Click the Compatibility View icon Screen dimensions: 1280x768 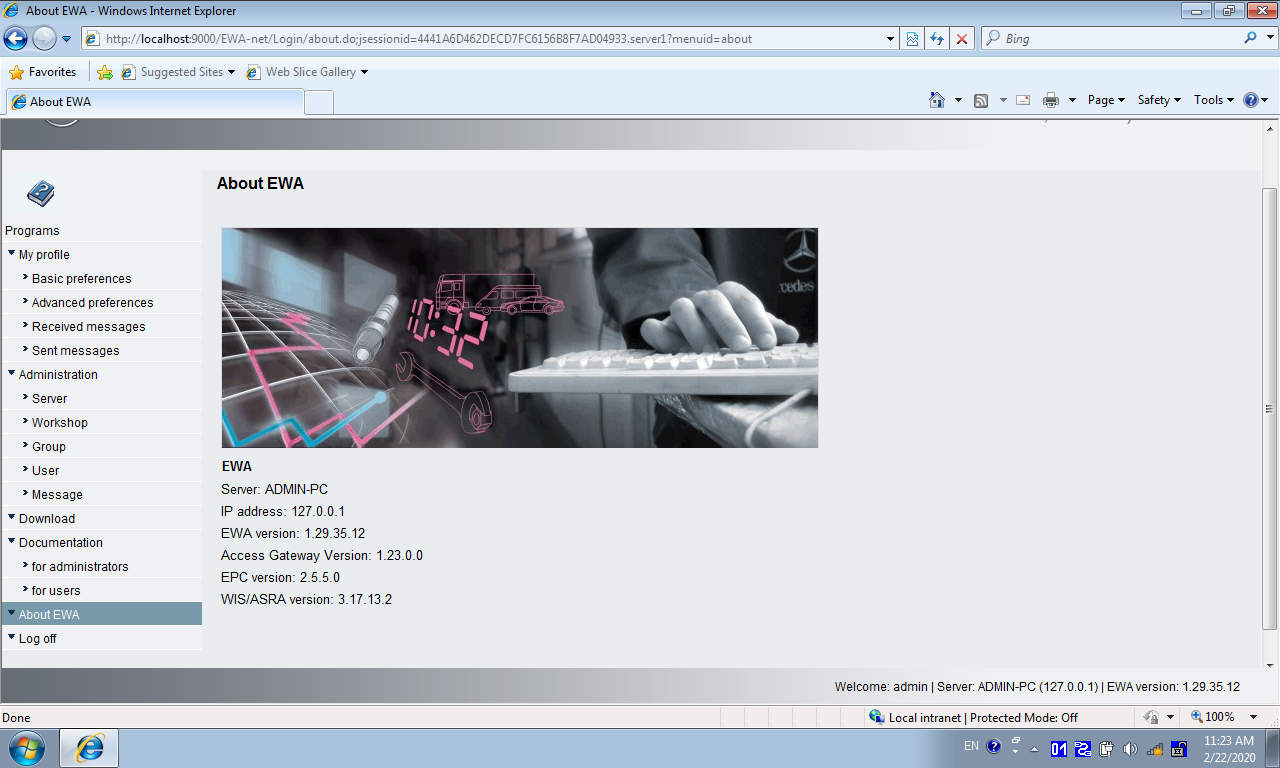click(912, 39)
